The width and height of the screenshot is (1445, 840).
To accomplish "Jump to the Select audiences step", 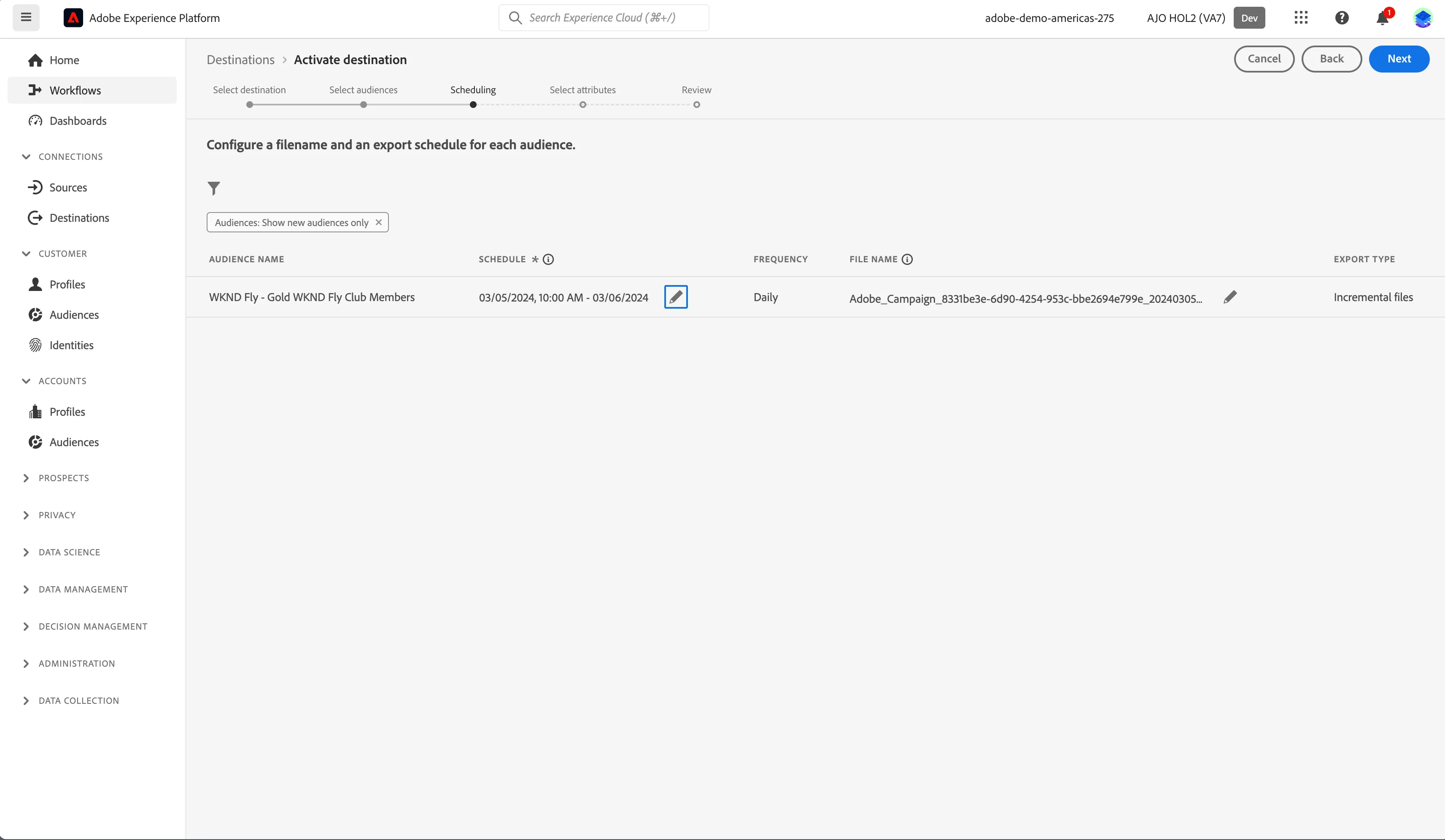I will coord(363,96).
